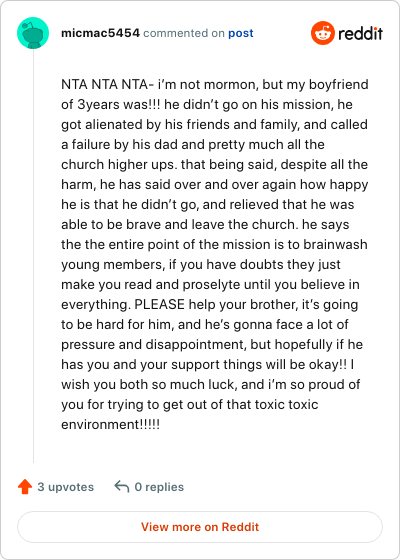Open the blue "post" link
The height and width of the screenshot is (560, 400).
coord(241,33)
